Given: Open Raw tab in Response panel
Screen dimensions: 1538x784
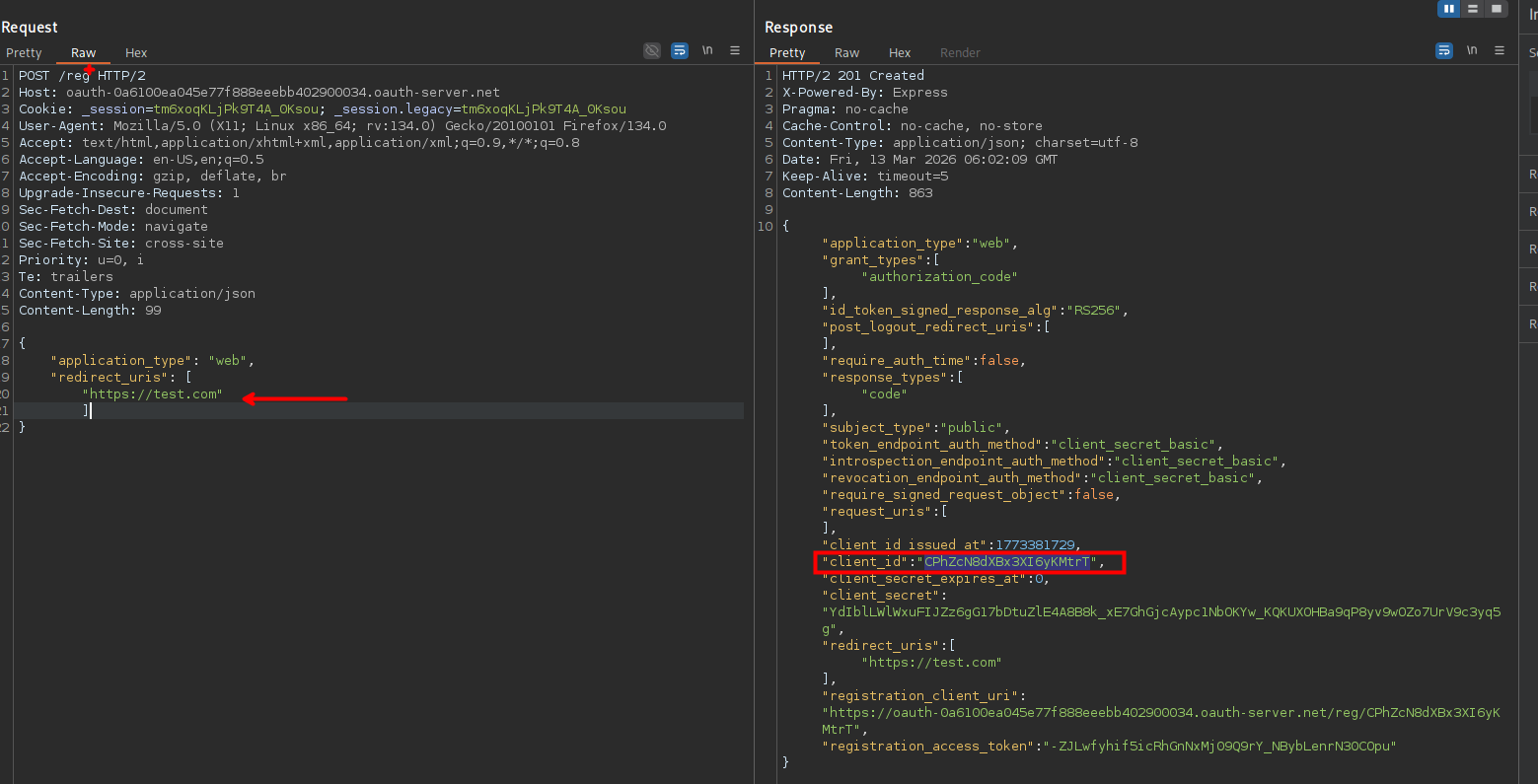Looking at the screenshot, I should coord(846,53).
